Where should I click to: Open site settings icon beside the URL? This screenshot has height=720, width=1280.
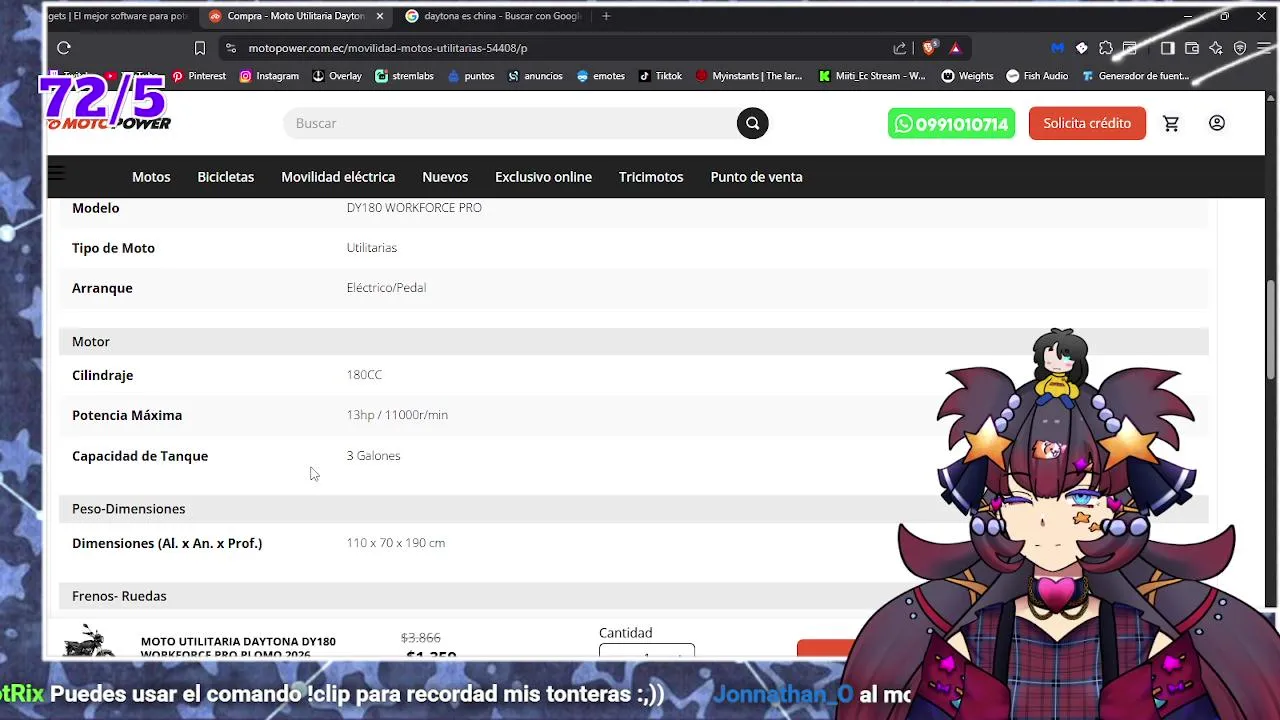pyautogui.click(x=231, y=47)
